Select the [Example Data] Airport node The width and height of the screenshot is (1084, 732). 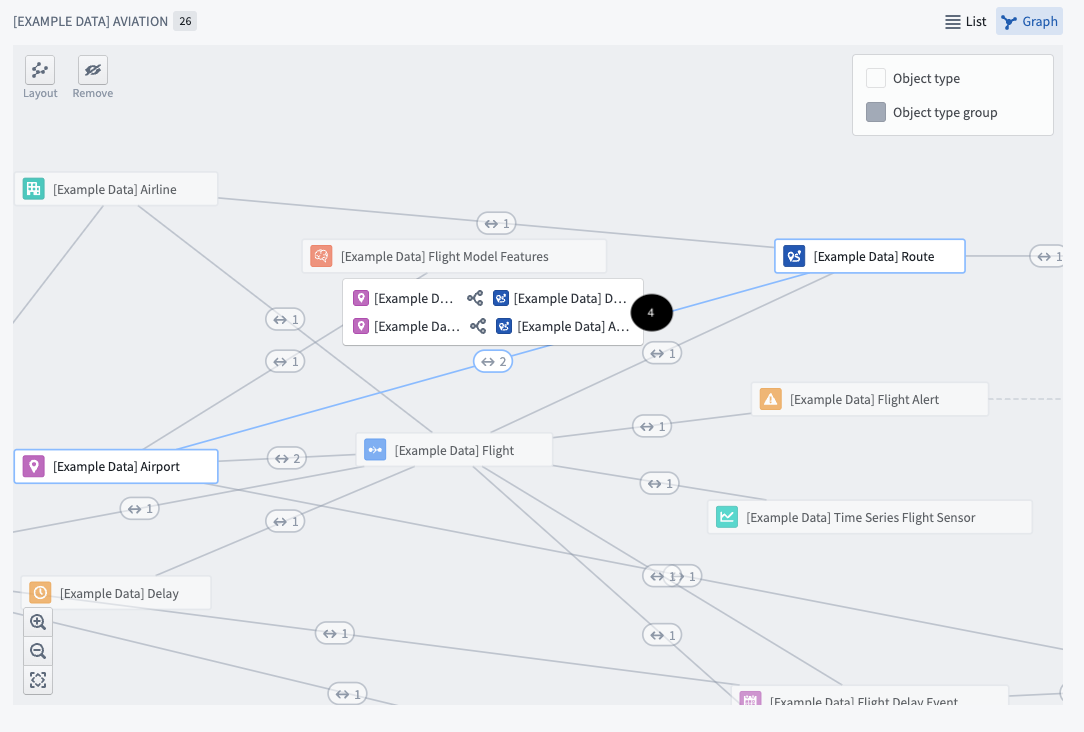[116, 466]
